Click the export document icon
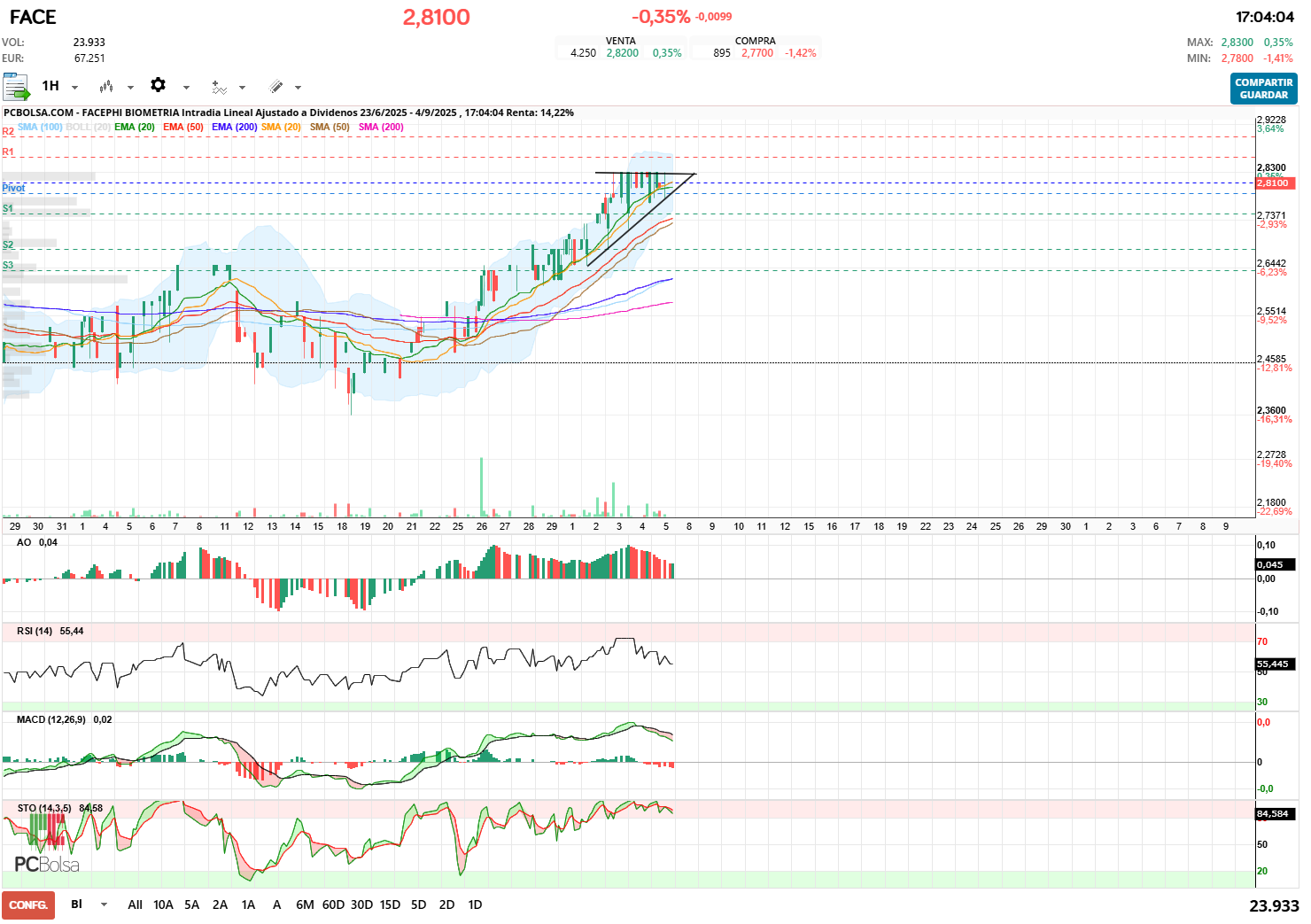Image resolution: width=1311 pixels, height=924 pixels. (16, 87)
